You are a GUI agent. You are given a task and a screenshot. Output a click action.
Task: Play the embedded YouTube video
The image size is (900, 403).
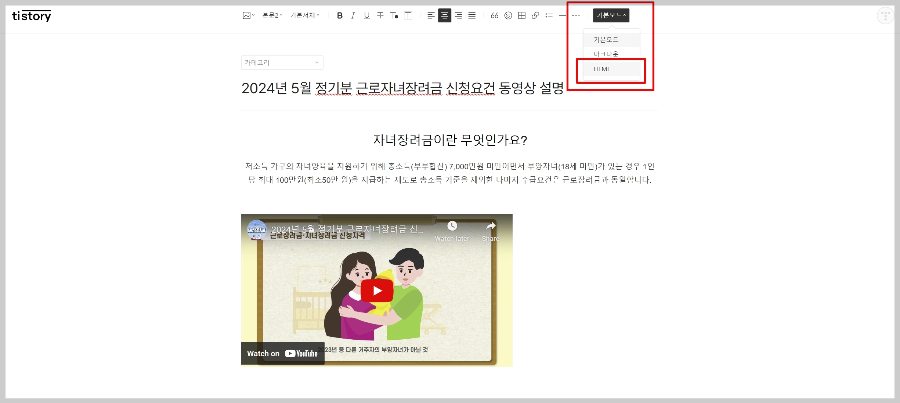(x=377, y=290)
